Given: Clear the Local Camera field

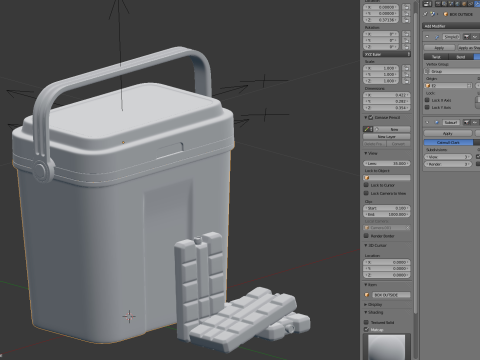Looking at the screenshot, I should (407, 228).
